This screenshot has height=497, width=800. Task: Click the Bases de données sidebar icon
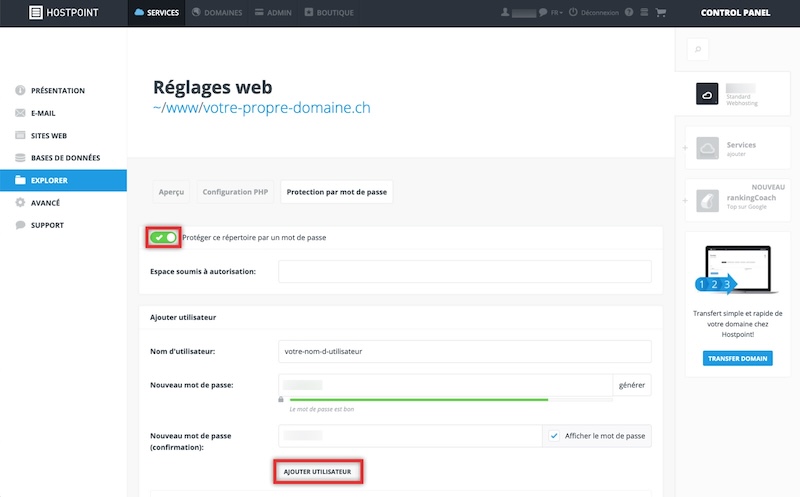(x=20, y=158)
